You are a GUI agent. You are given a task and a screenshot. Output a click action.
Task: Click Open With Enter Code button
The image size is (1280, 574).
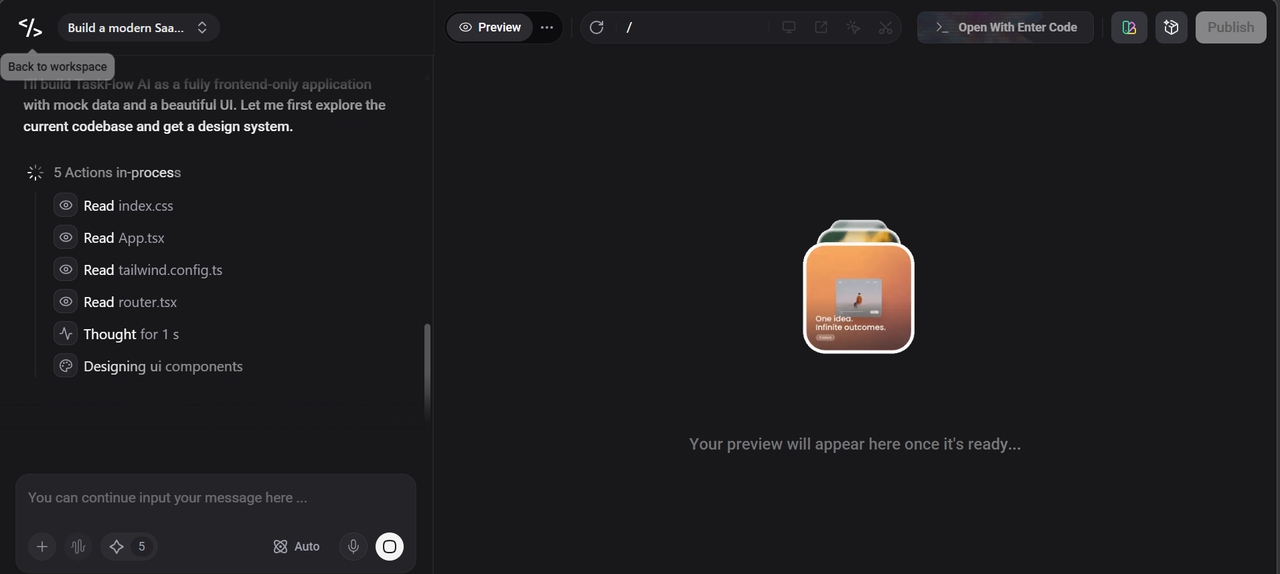[1005, 27]
